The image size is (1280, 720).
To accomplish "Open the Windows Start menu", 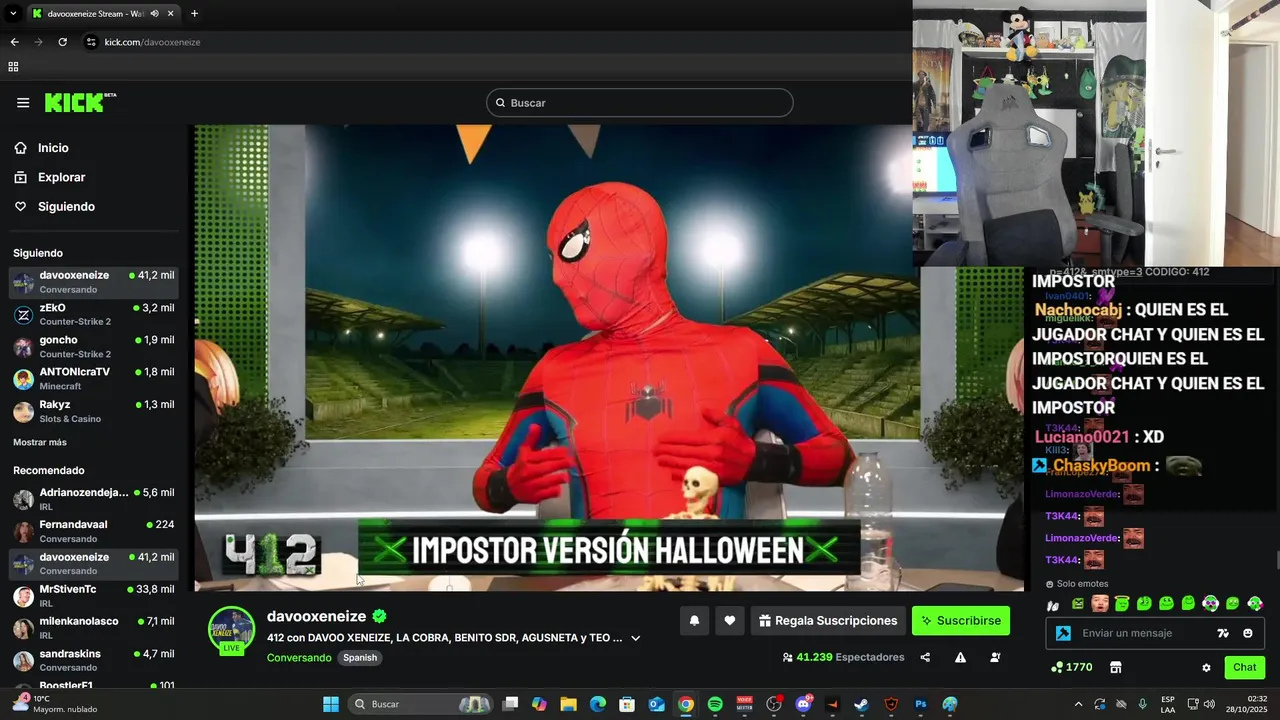I will click(331, 704).
